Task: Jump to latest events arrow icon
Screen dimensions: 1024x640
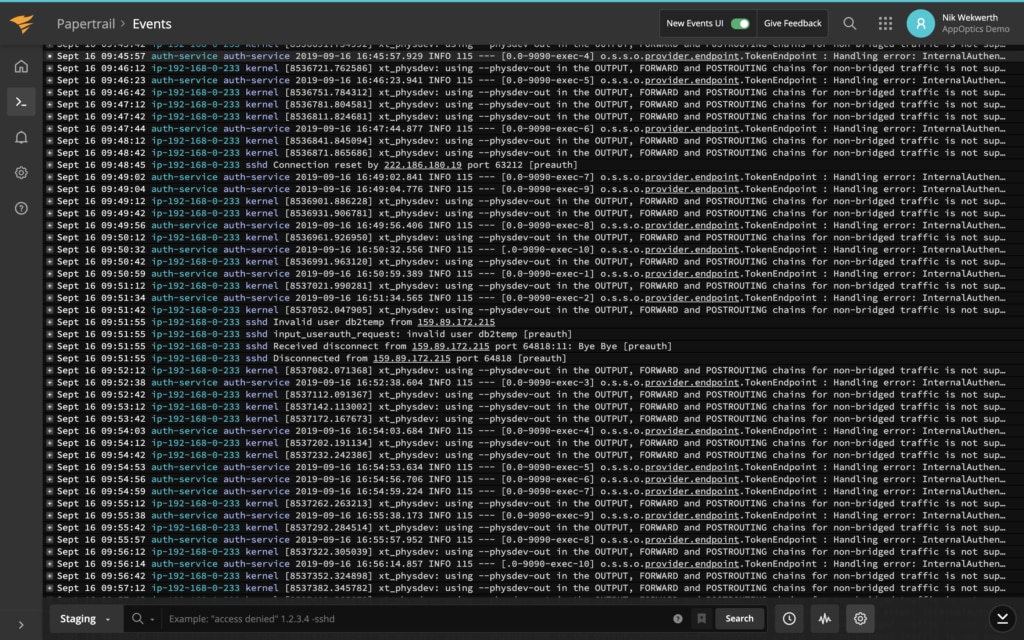Action: click(1002, 618)
